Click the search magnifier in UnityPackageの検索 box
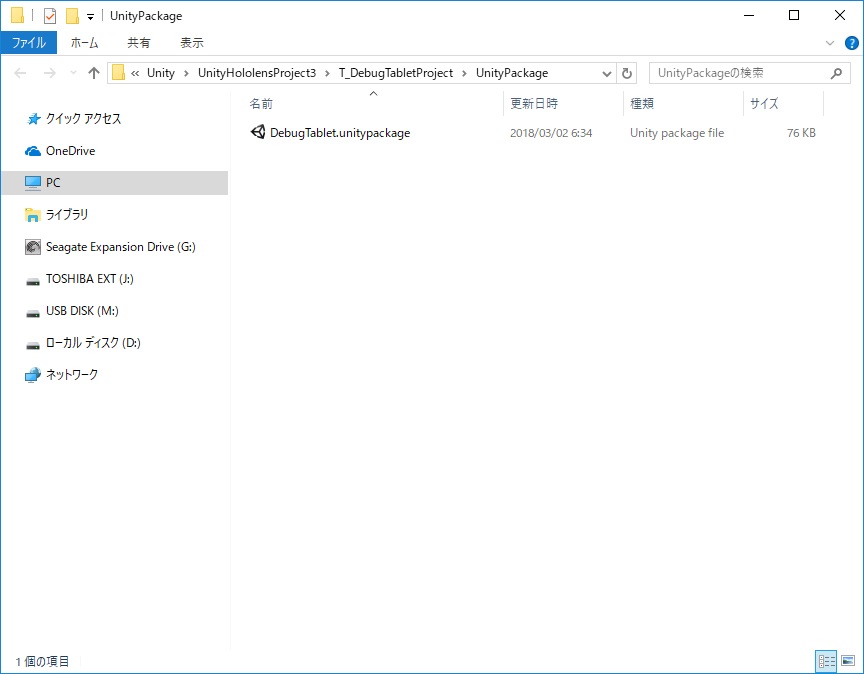The width and height of the screenshot is (864, 674). (836, 73)
